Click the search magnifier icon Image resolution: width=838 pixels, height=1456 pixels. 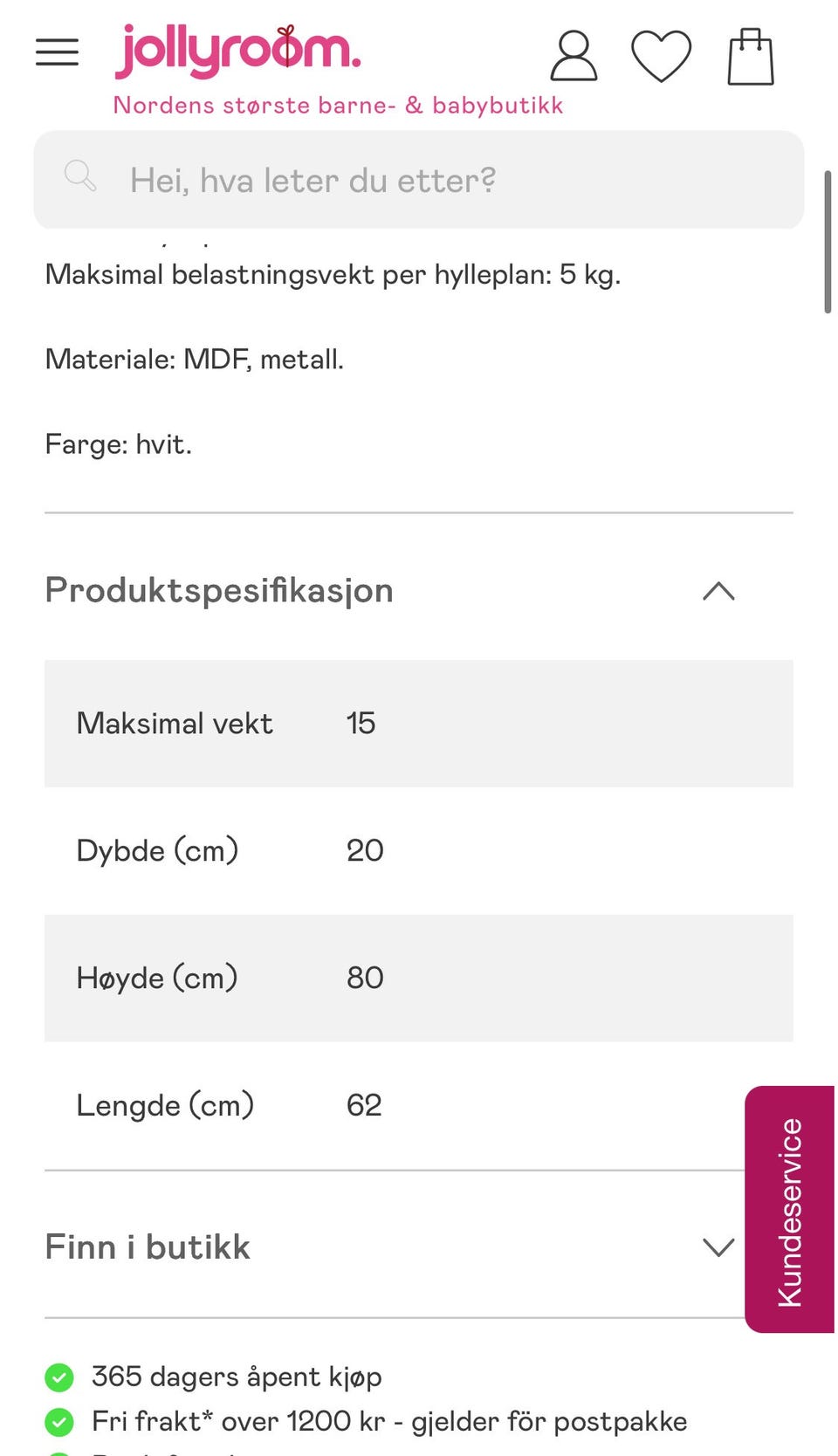coord(80,176)
